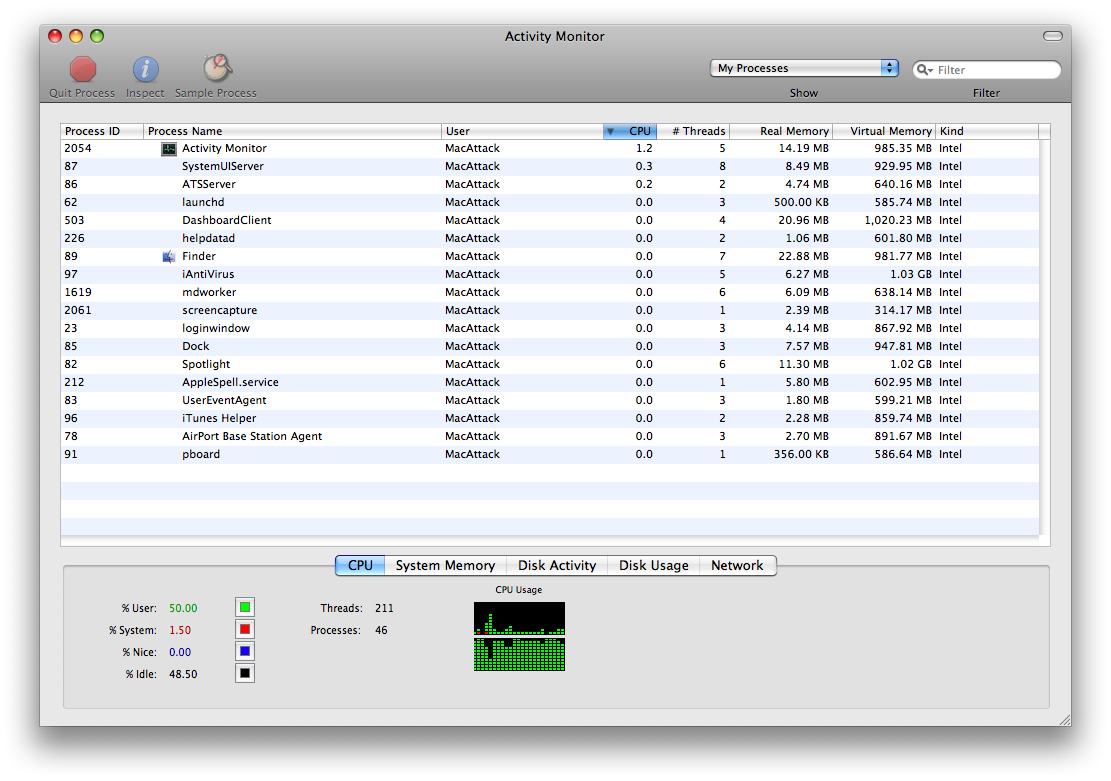
Task: Click the Quit Process stop-sign icon
Action: coord(83,69)
